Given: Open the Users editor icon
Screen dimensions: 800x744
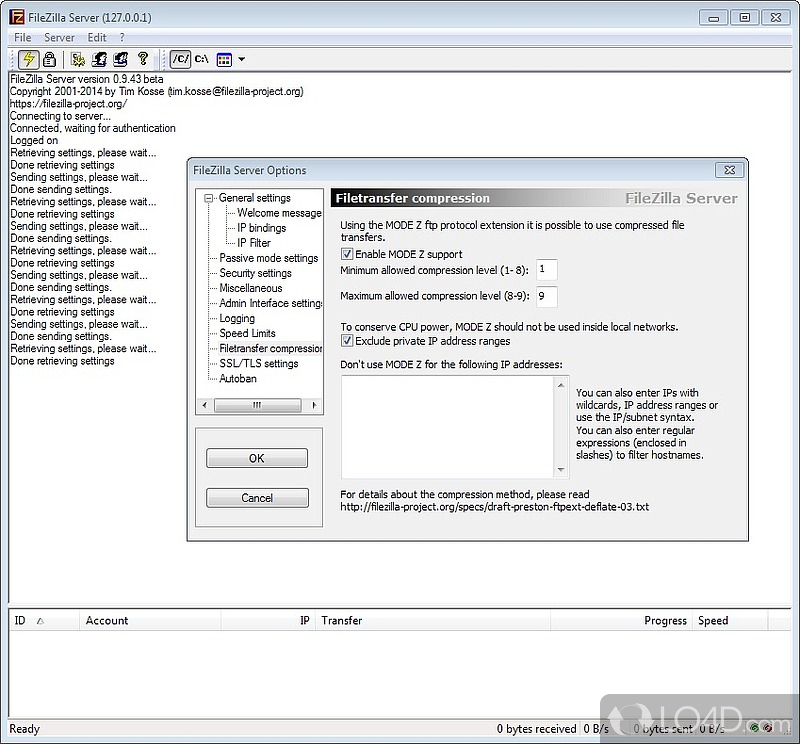Looking at the screenshot, I should pyautogui.click(x=100, y=60).
